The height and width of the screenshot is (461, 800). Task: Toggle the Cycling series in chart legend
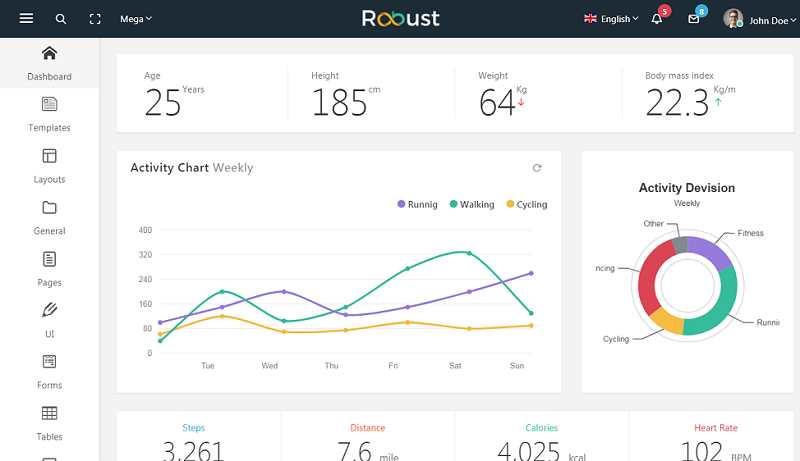pos(527,204)
